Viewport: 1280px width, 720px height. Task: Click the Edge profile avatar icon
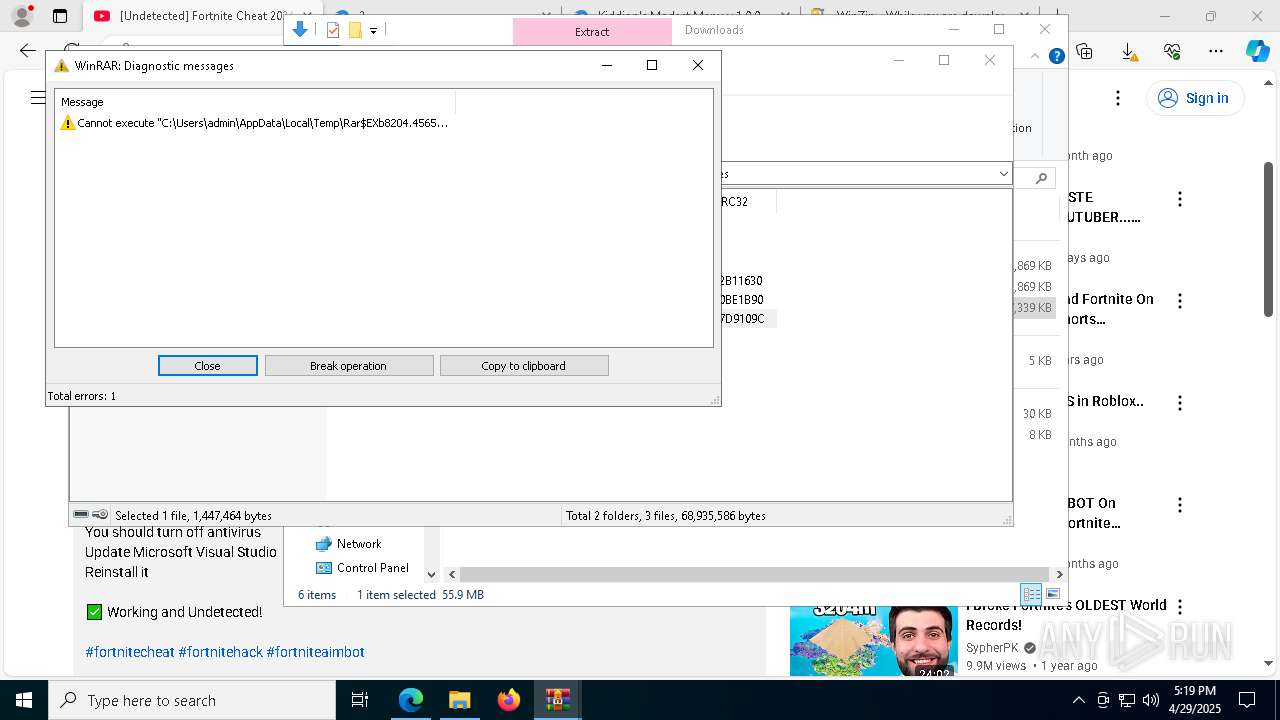(22, 16)
